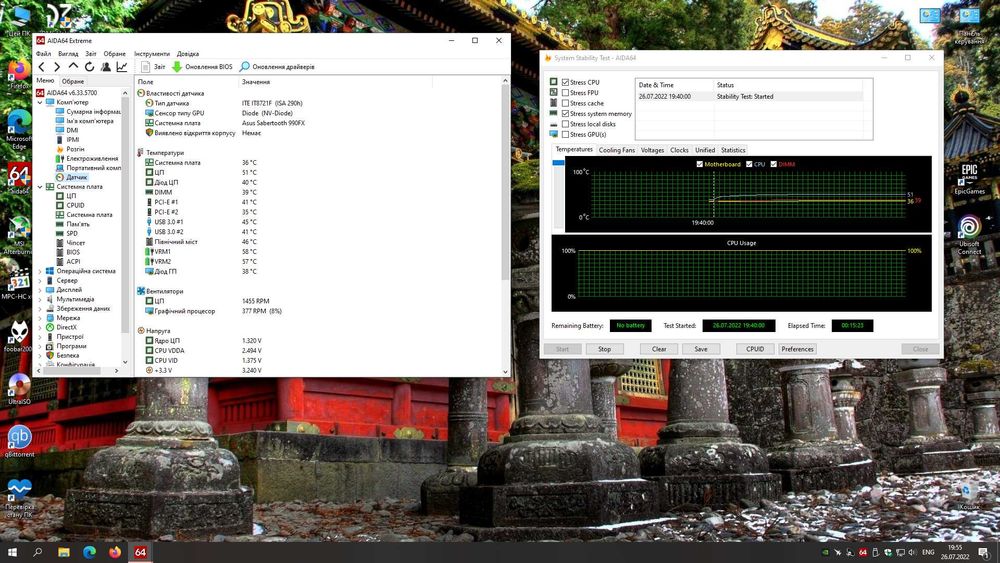The width and height of the screenshot is (1000, 563).
Task: Open the qBittorrent desktop shortcut
Action: 19,441
